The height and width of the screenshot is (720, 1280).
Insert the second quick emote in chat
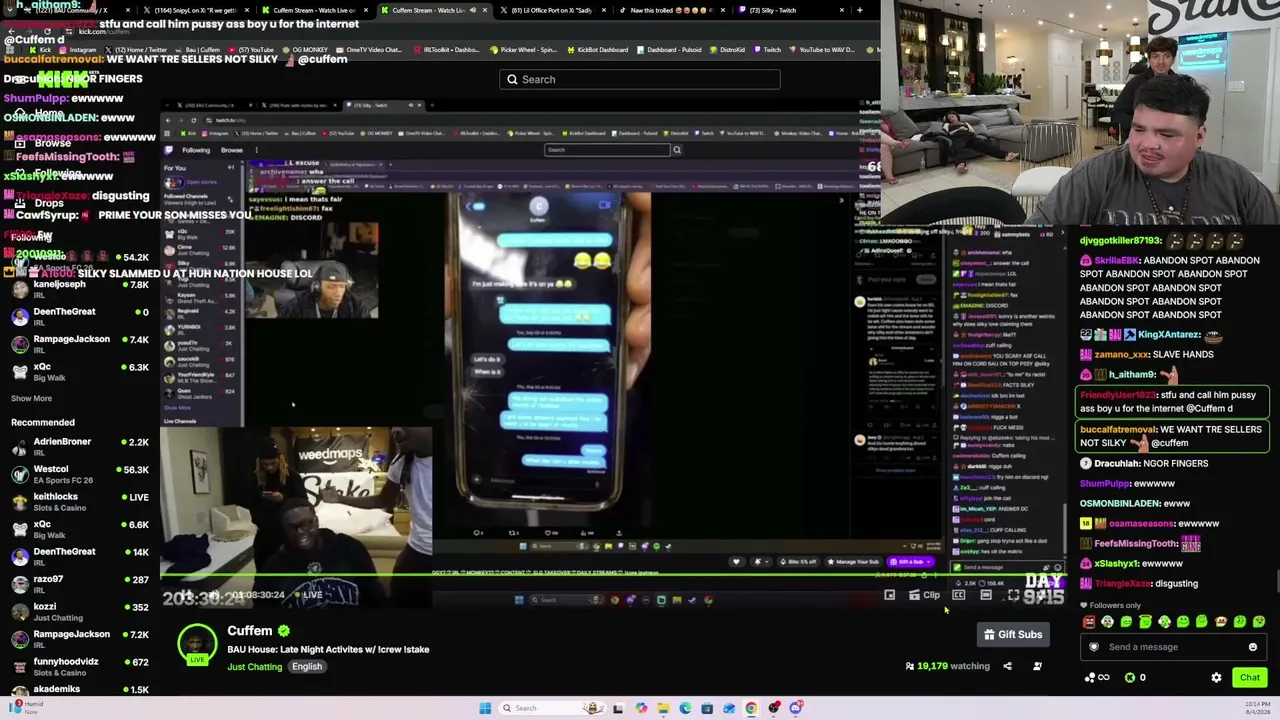1108,622
